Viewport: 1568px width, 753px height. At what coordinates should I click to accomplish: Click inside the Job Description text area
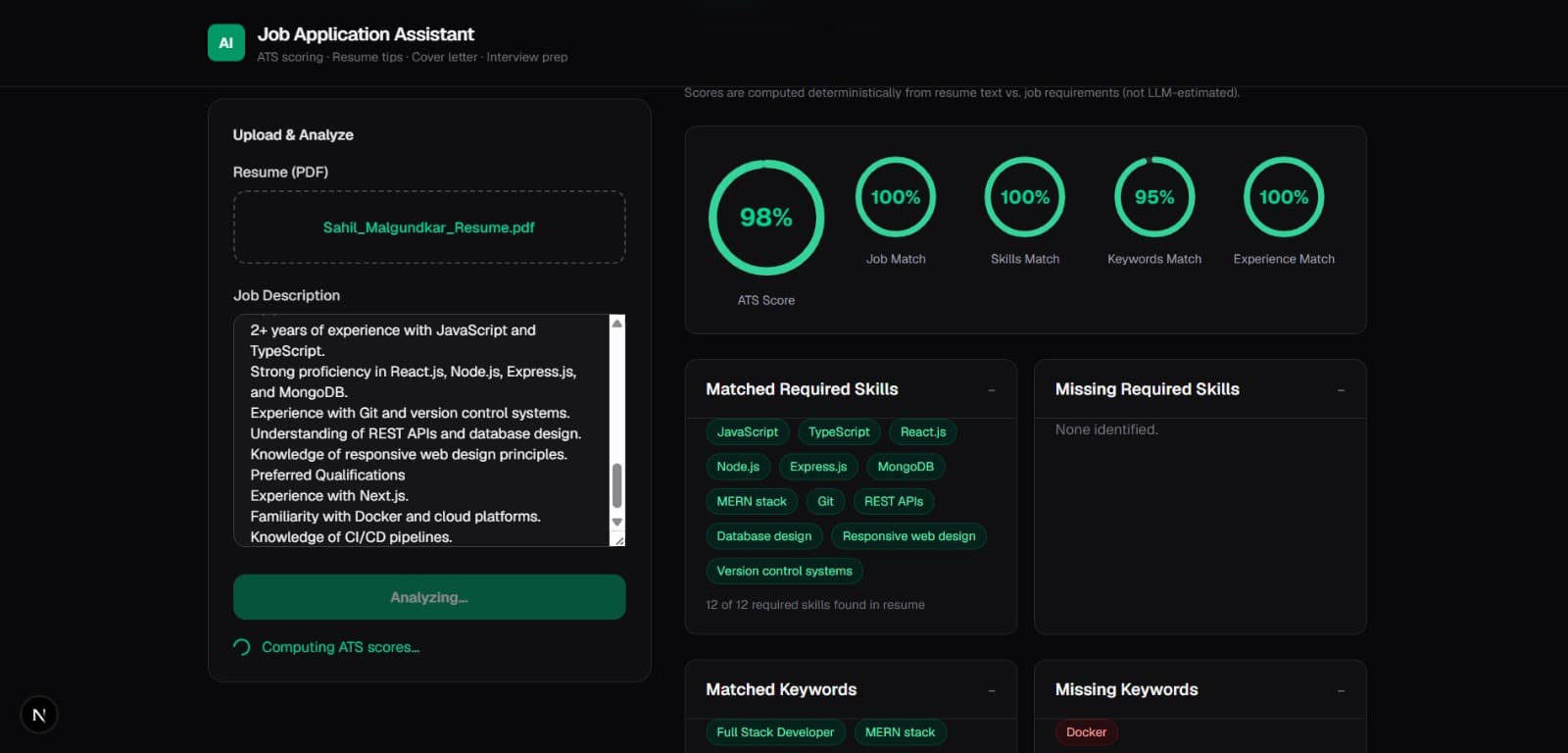[421, 430]
